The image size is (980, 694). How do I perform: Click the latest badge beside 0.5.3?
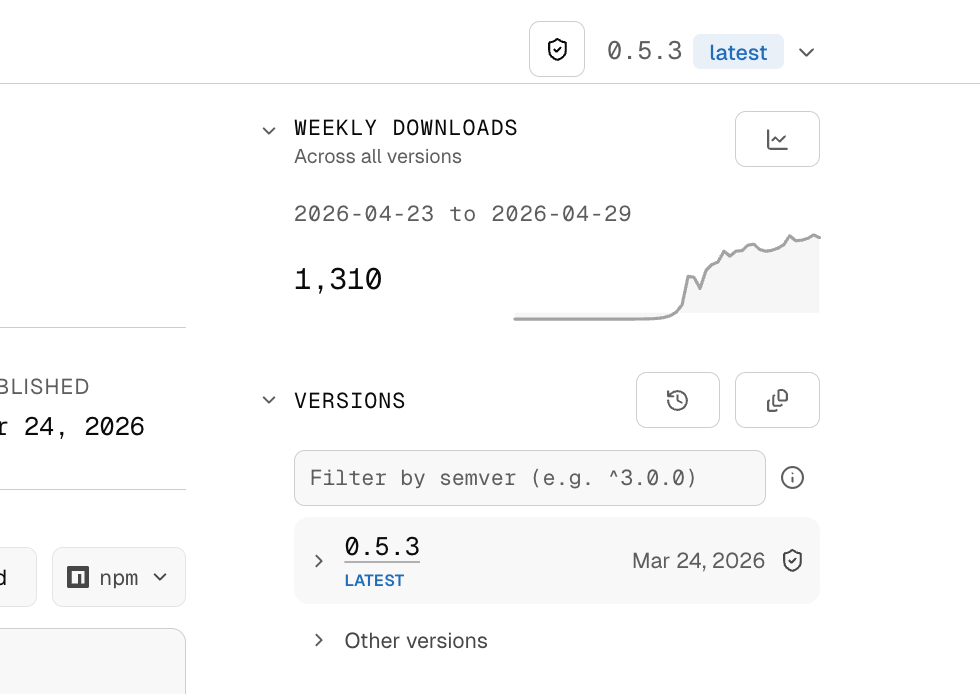tap(738, 51)
